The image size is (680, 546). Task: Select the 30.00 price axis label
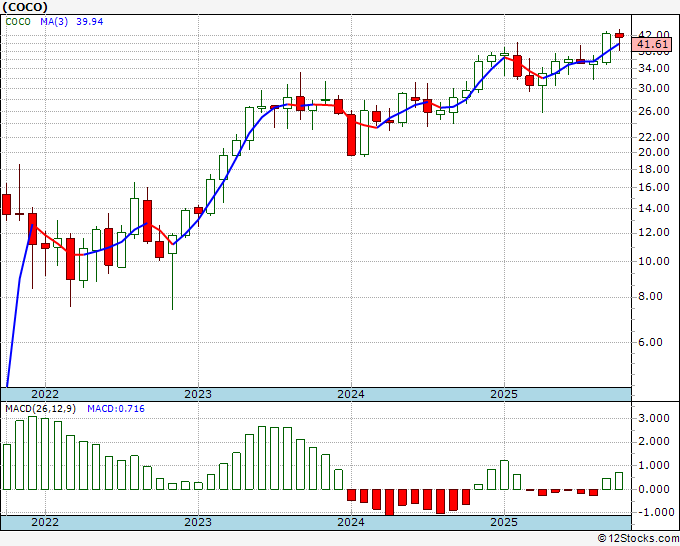coord(654,88)
